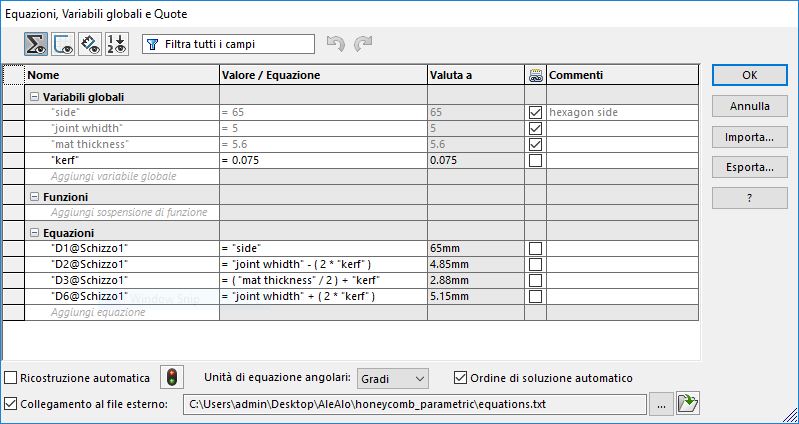Viewport: 799px width, 424px height.
Task: Select the "mat thickness" name cell
Action: point(122,145)
